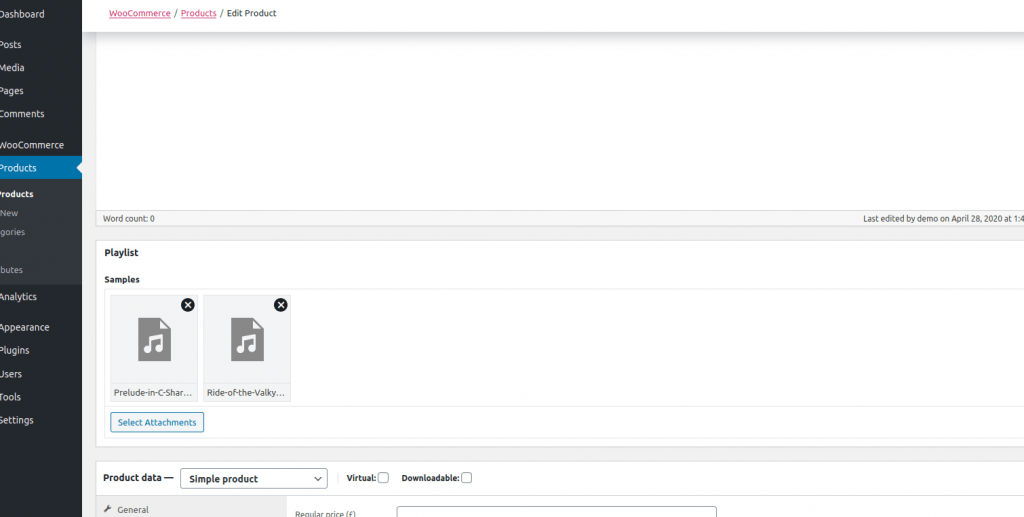Open the Comments sidebar item

point(22,114)
